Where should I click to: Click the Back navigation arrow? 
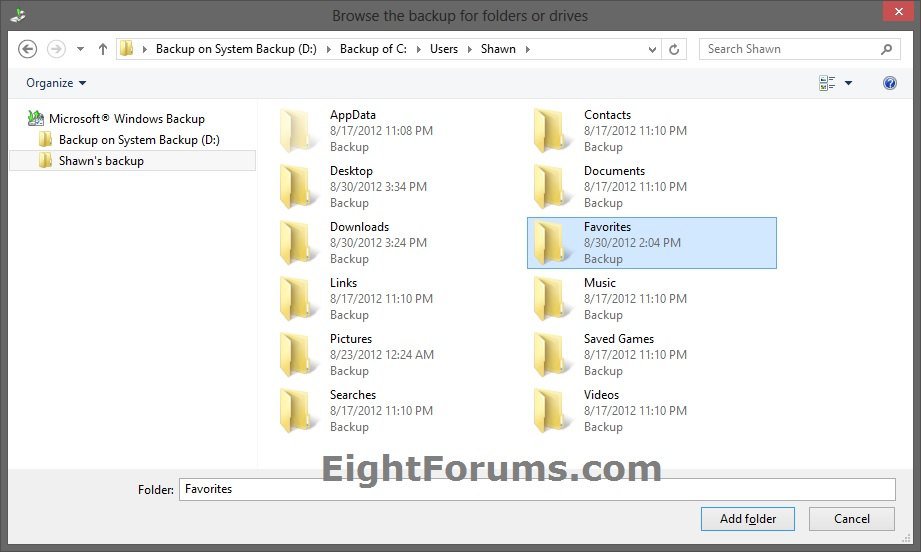click(28, 49)
